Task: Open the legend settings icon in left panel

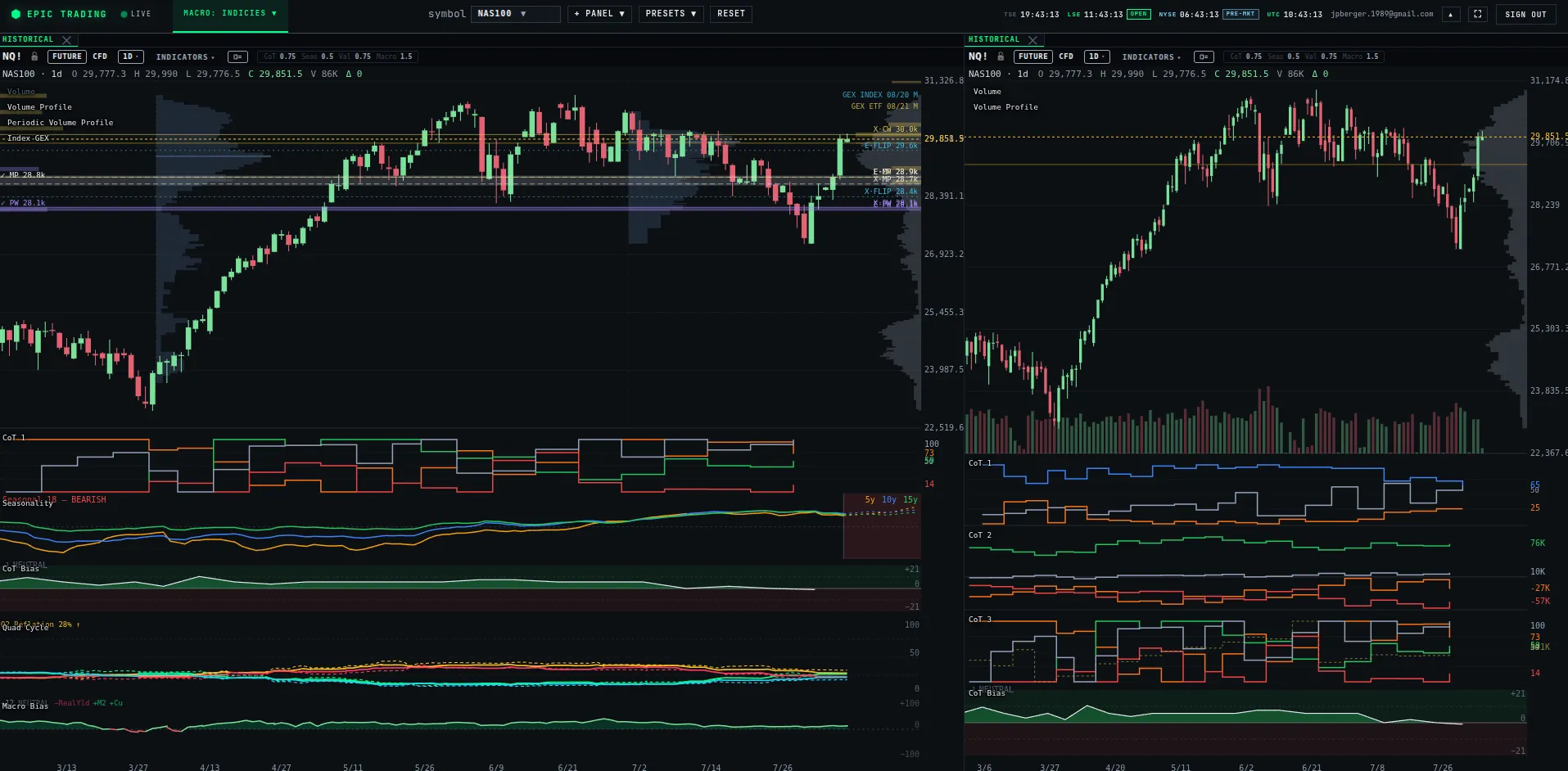Action: click(x=237, y=56)
